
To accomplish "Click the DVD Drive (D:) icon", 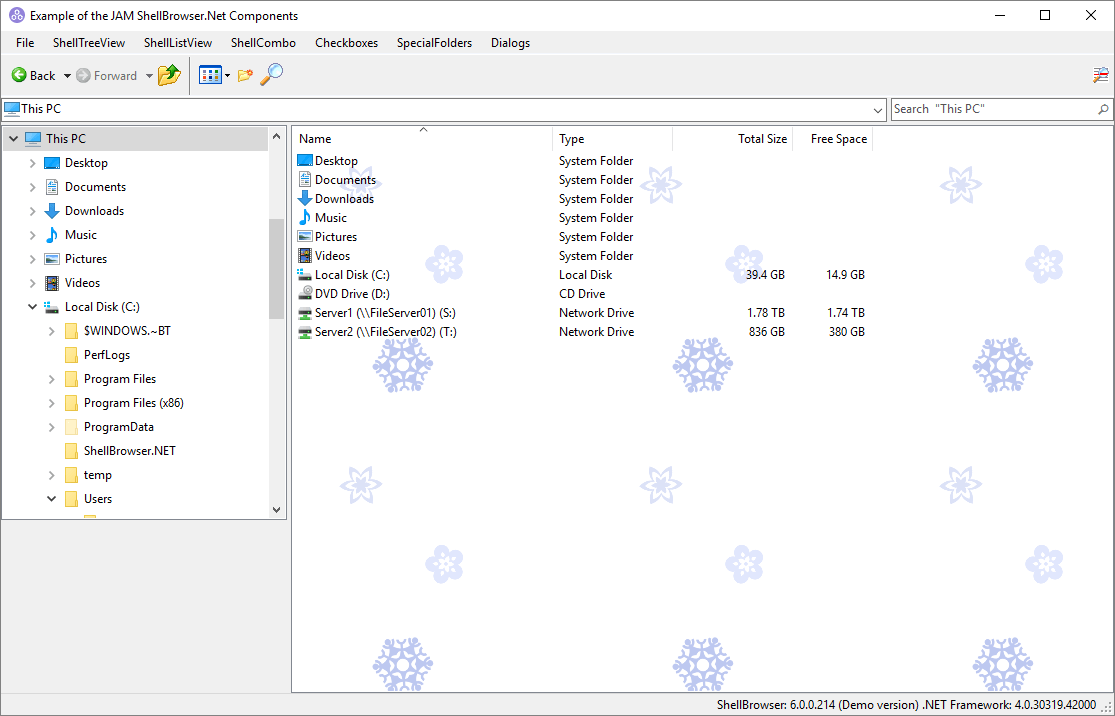I will point(306,293).
